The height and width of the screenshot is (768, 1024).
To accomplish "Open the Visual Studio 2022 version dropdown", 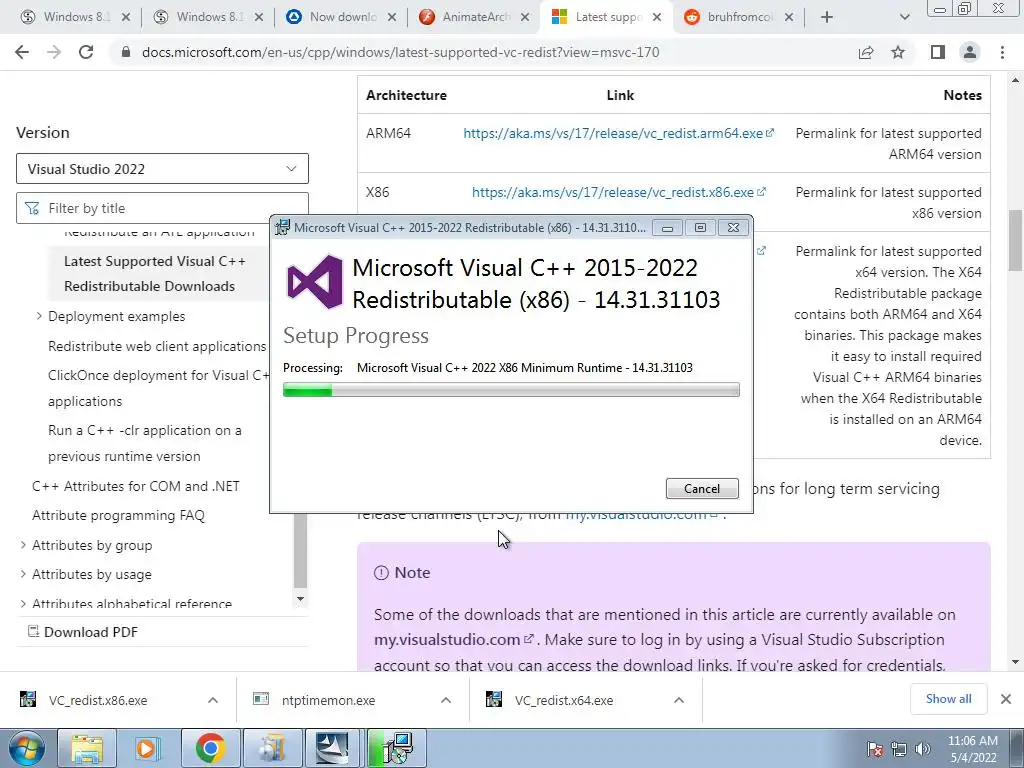I will (162, 168).
